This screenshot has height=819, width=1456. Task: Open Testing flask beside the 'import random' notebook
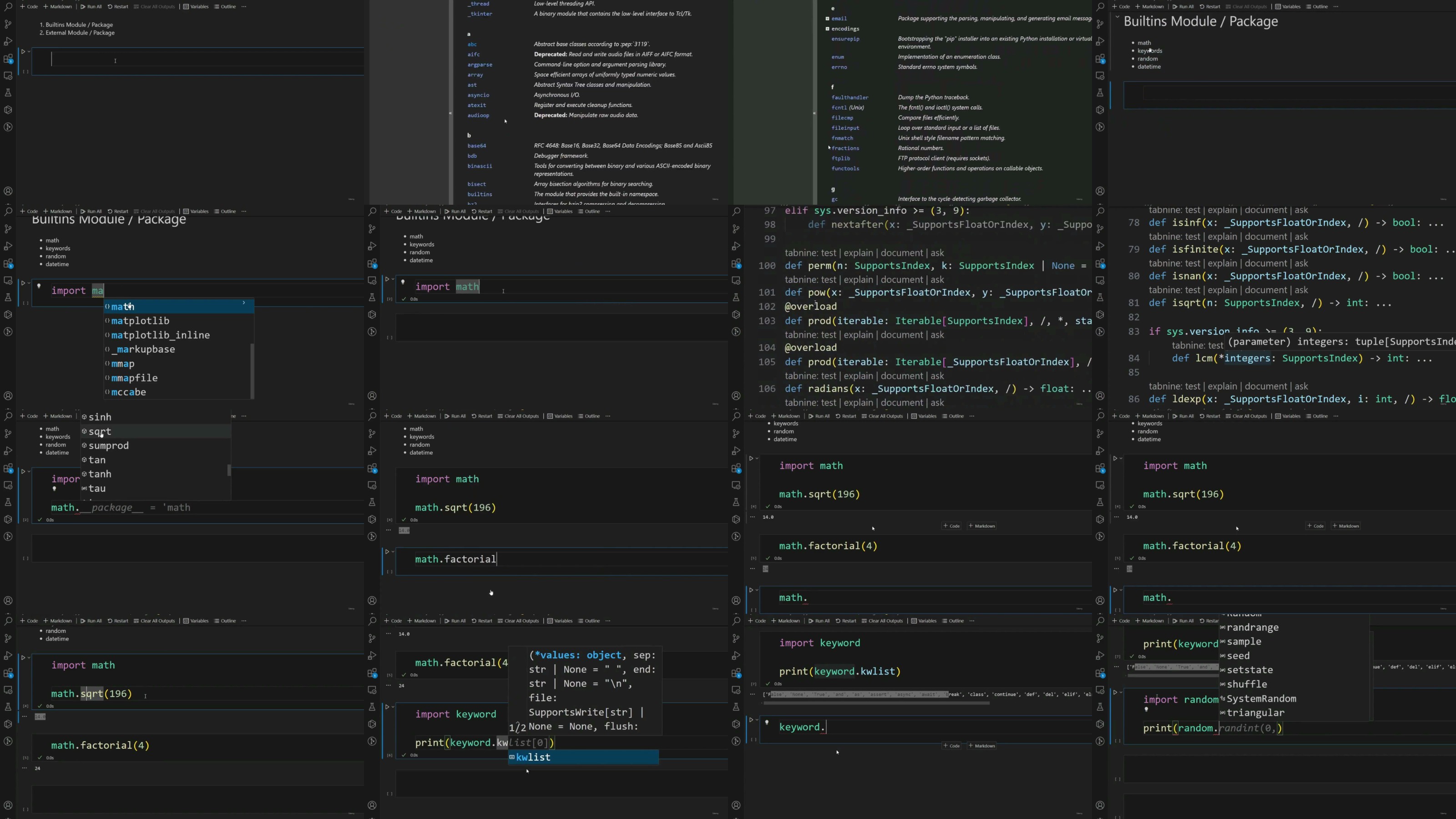coord(1100,707)
